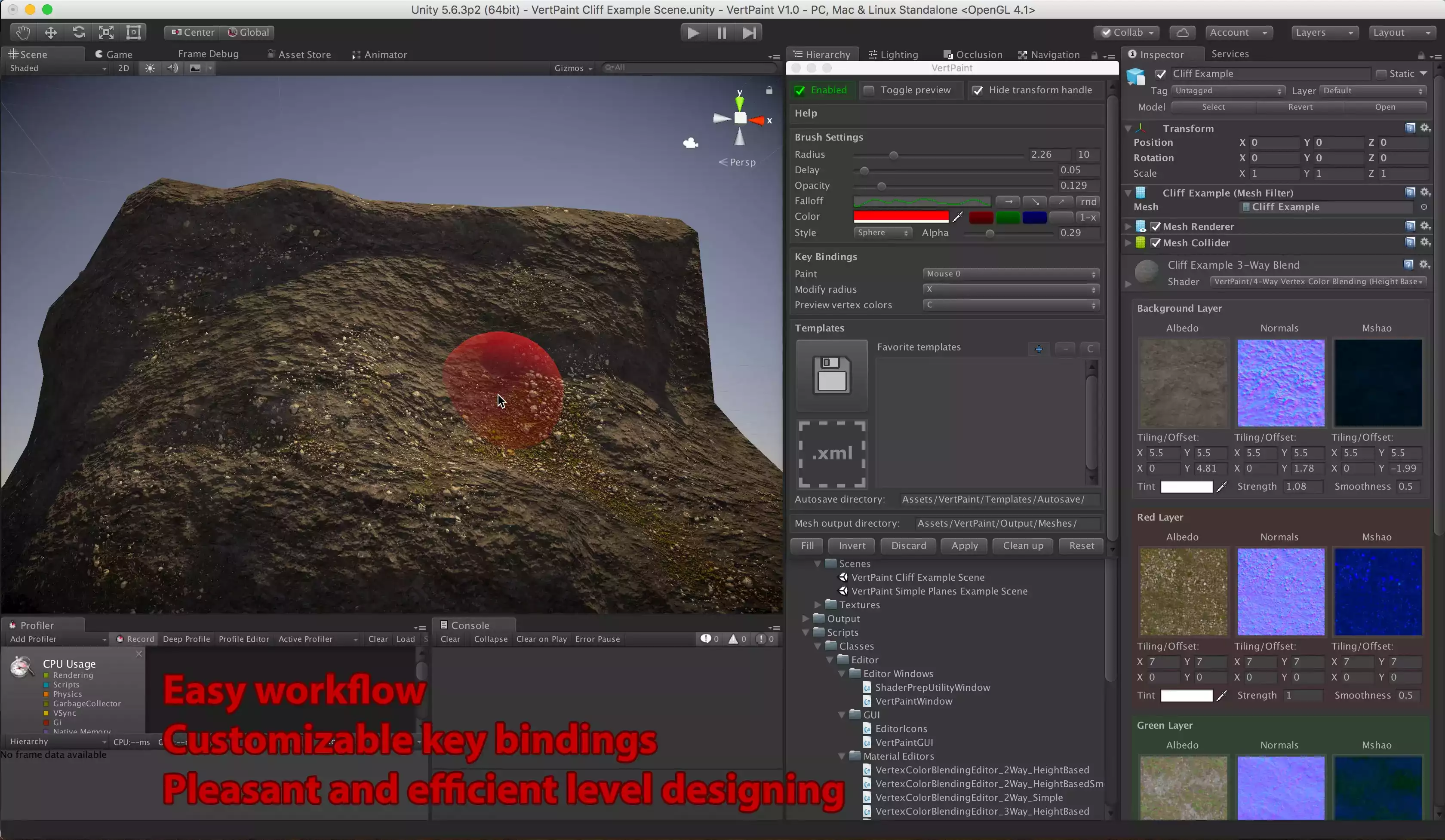Collapse the Scripts folder
Viewport: 1445px width, 840px height.
(806, 632)
